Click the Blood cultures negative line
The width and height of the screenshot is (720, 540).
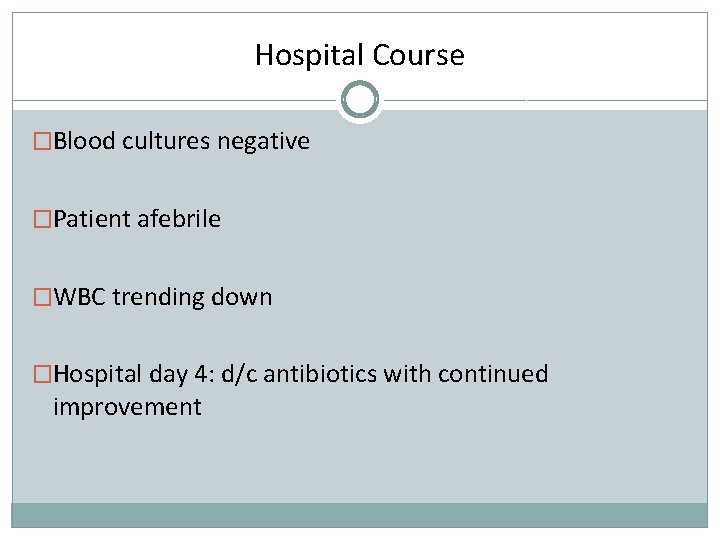pyautogui.click(x=182, y=142)
